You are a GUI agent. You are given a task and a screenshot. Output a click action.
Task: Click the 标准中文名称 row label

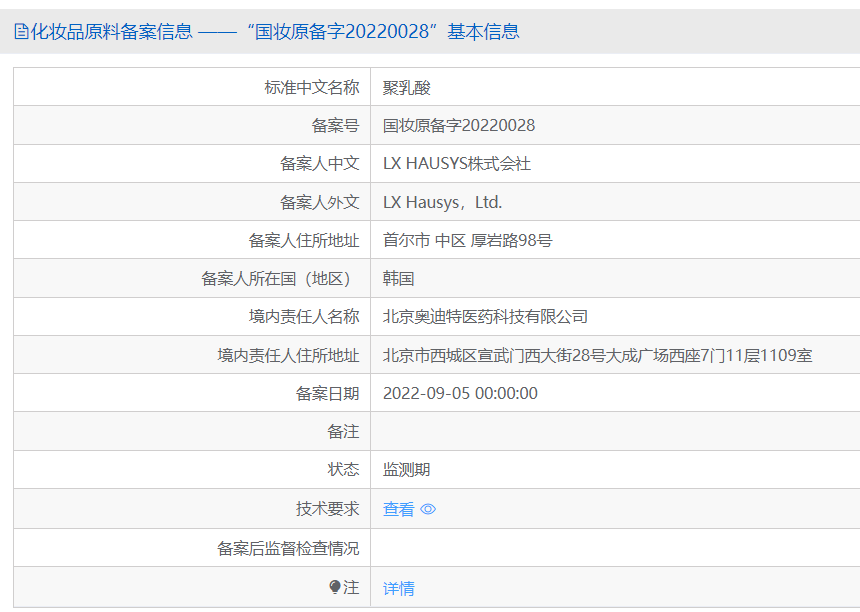(311, 87)
